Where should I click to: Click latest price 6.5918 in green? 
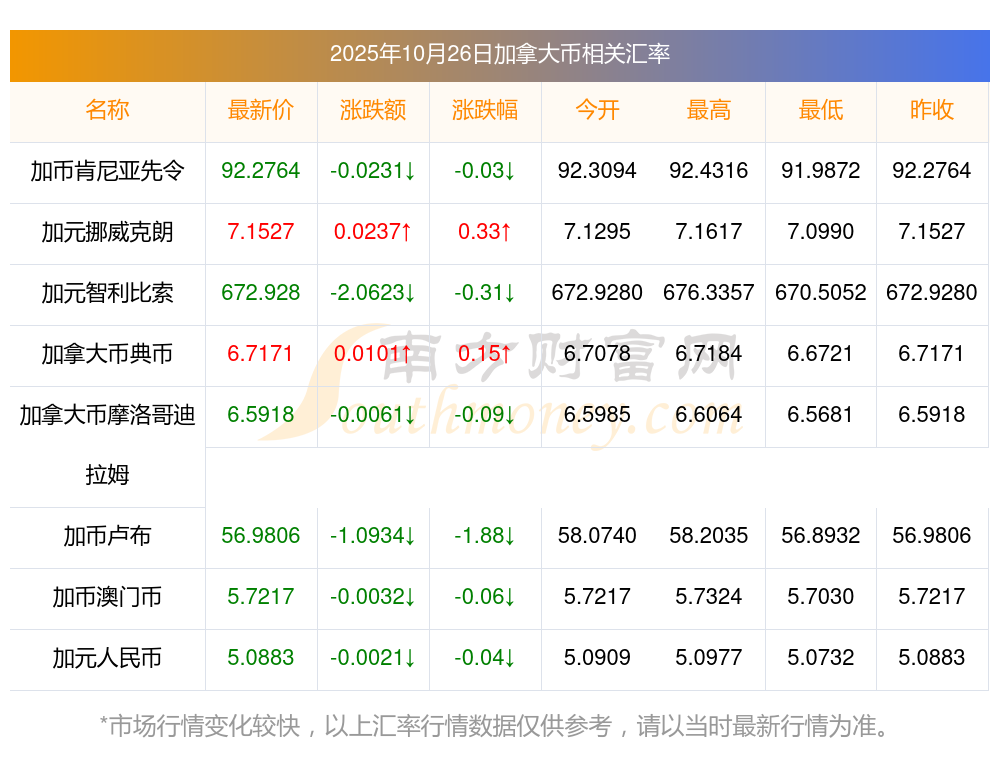click(261, 414)
